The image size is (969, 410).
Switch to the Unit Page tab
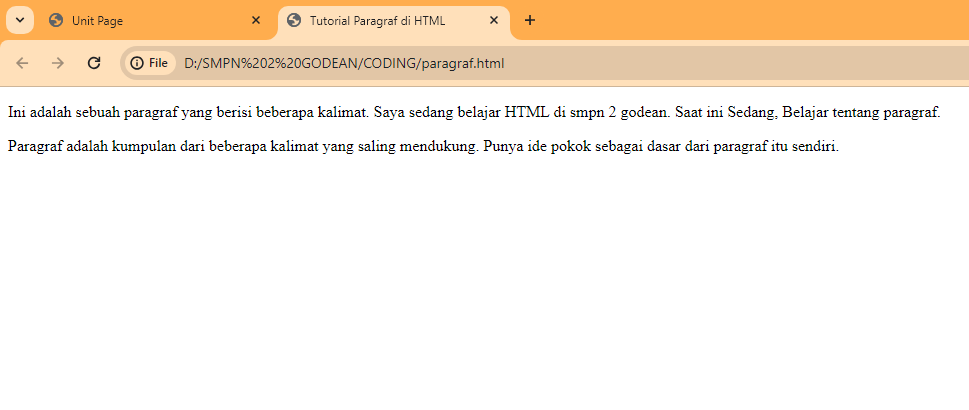(x=156, y=21)
